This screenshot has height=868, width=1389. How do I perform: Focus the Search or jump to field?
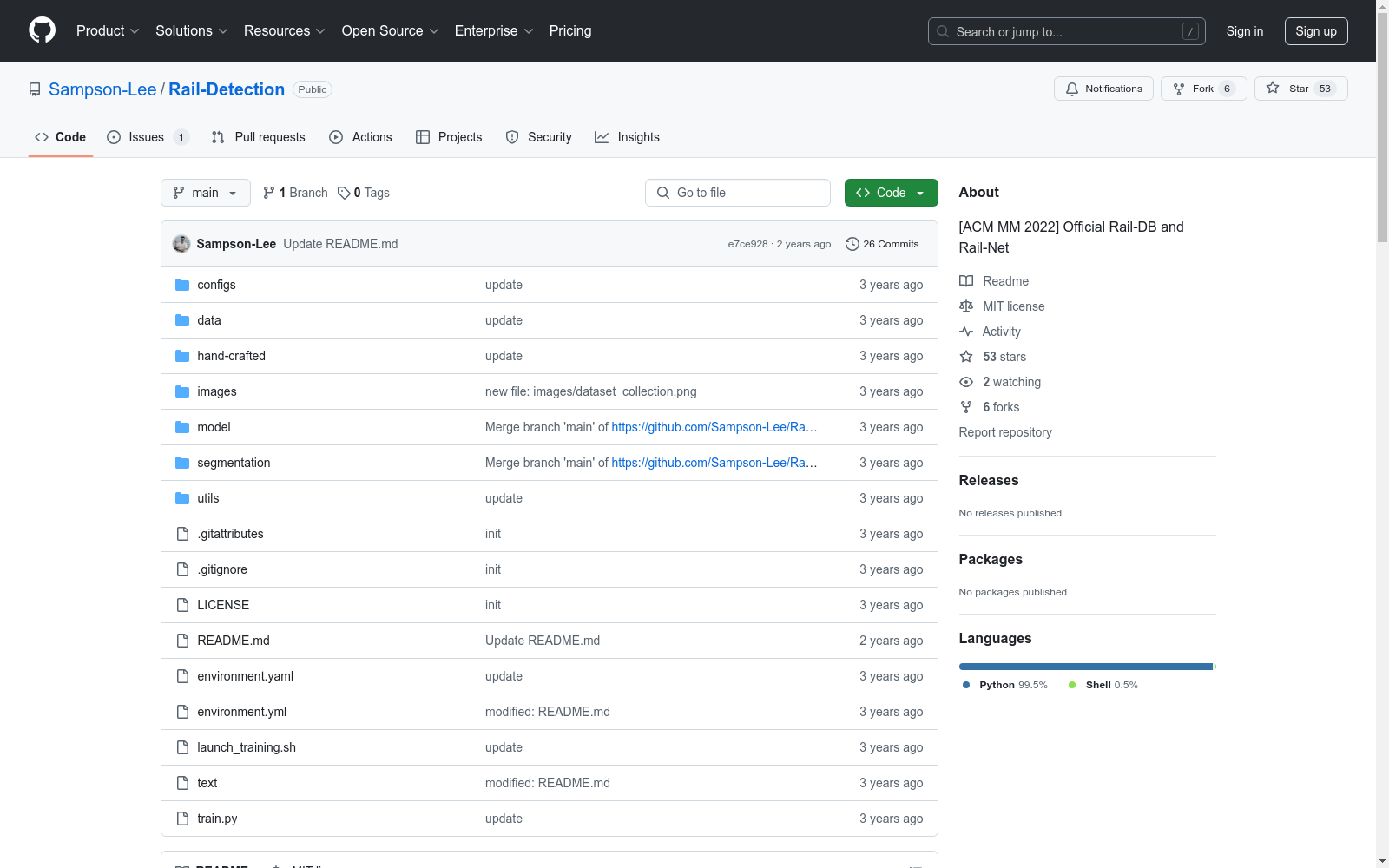coord(1067,31)
